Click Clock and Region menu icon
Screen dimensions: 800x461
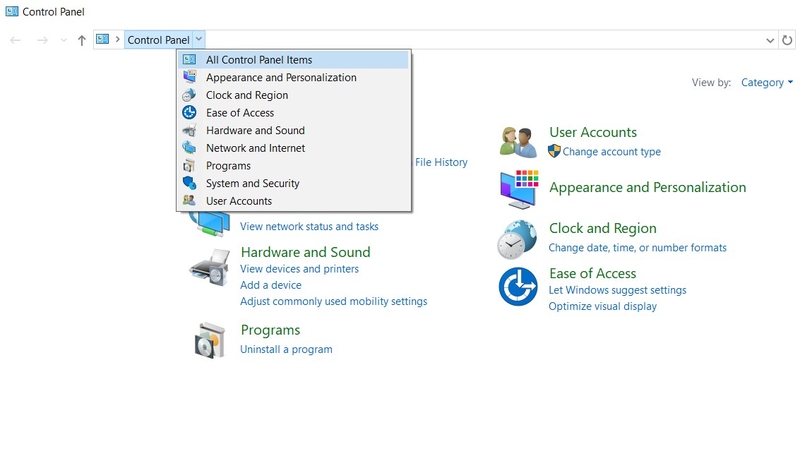189,95
